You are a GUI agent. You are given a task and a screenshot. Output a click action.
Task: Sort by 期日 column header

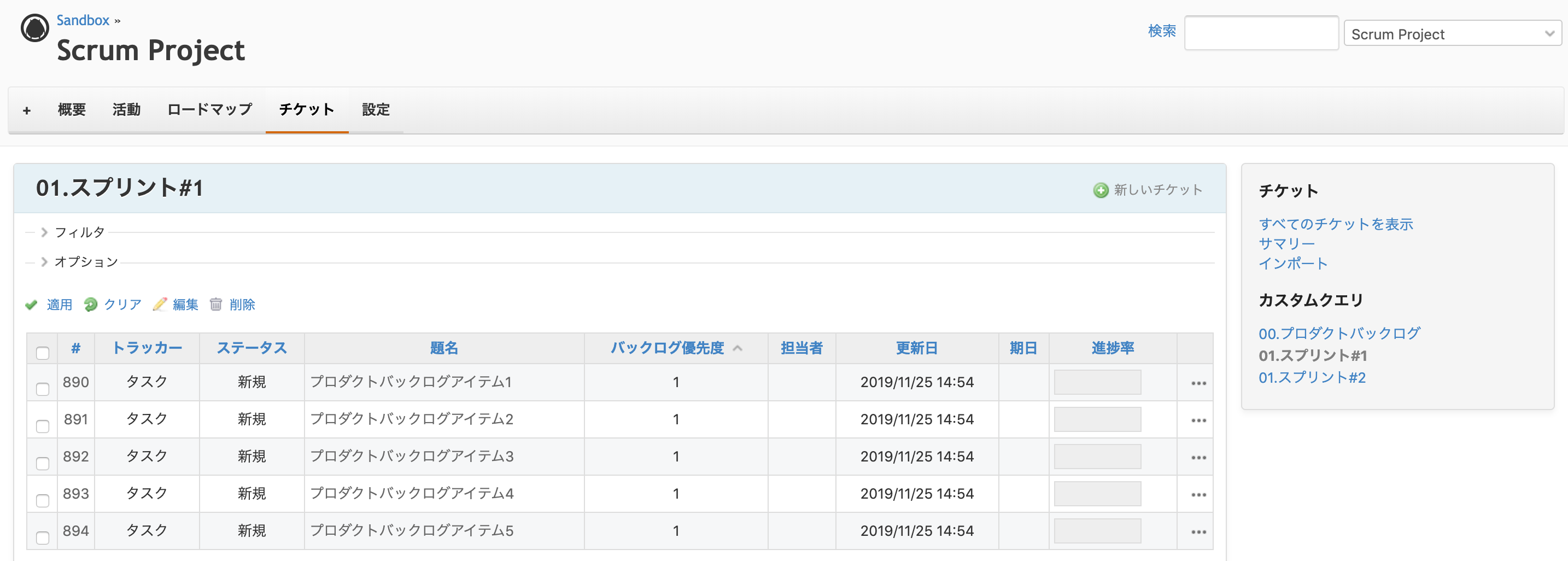[x=1023, y=348]
